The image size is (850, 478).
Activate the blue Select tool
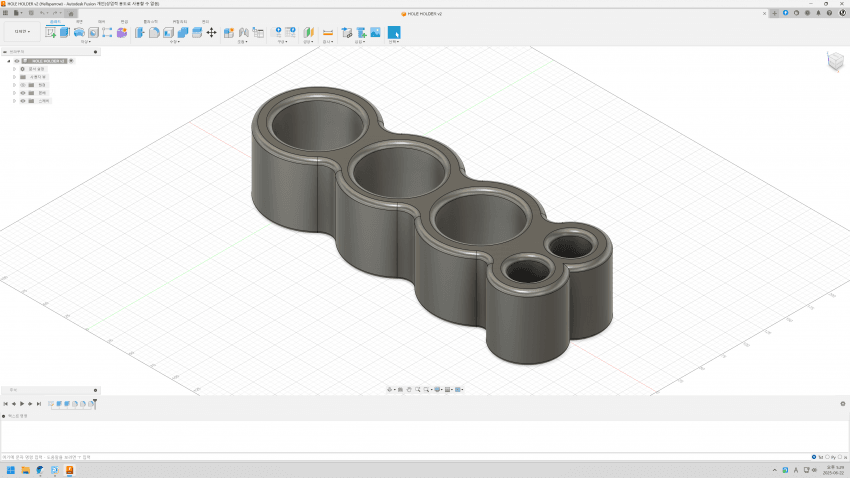394,33
